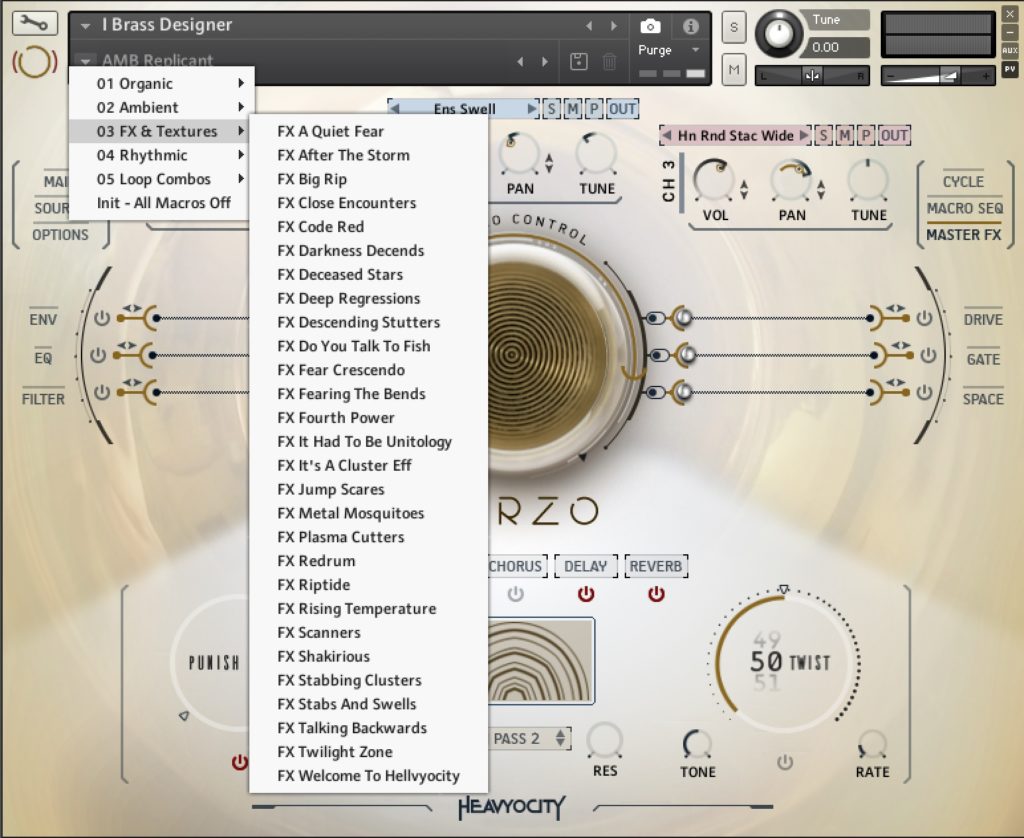Open the info icon next to camera
Image resolution: width=1024 pixels, height=838 pixels.
click(x=690, y=26)
